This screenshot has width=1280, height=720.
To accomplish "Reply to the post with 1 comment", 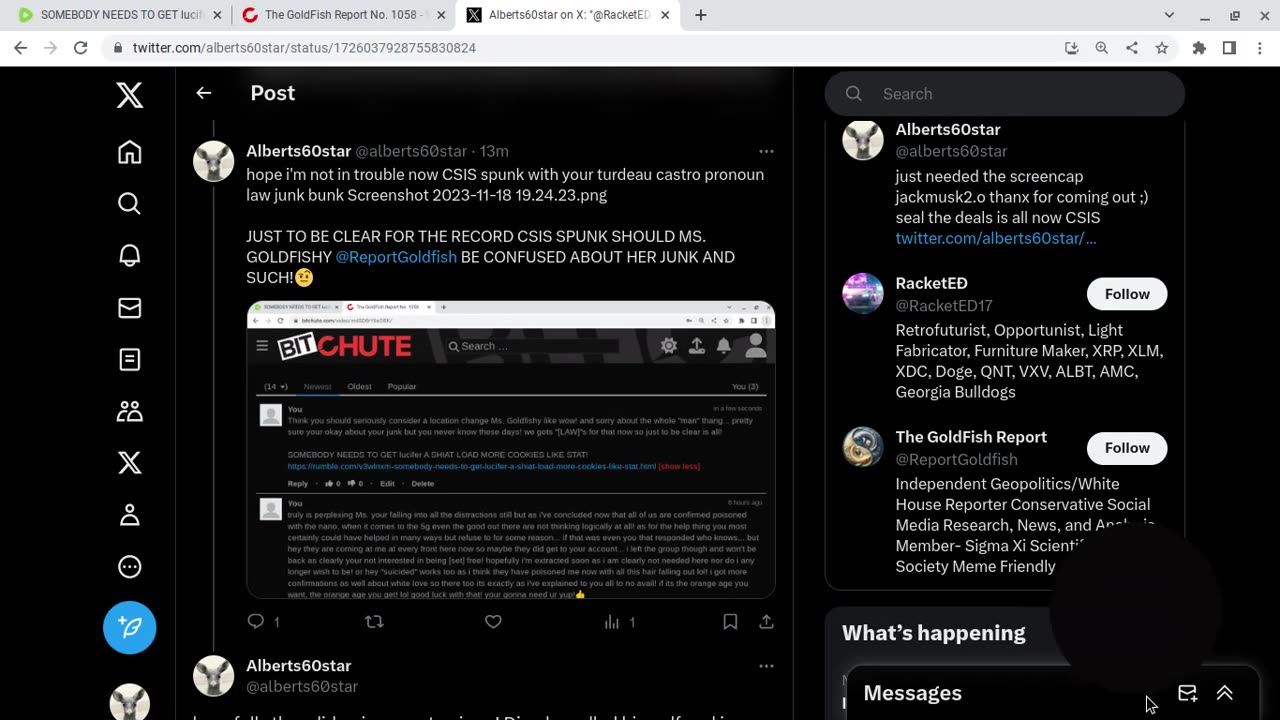I will click(256, 622).
